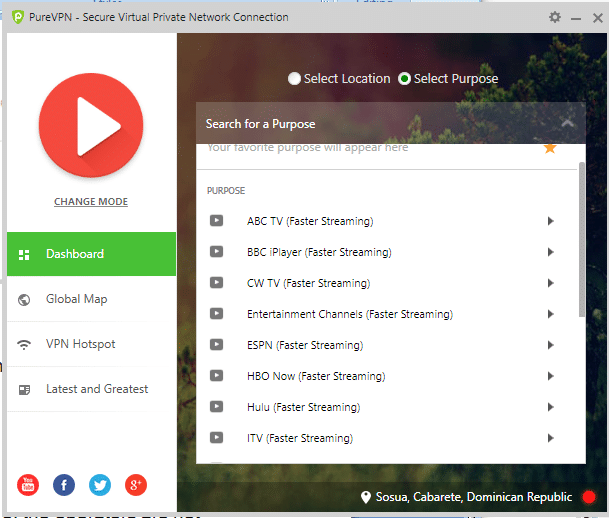
Task: Open the PureVPN YouTube page icon
Action: coord(28,485)
